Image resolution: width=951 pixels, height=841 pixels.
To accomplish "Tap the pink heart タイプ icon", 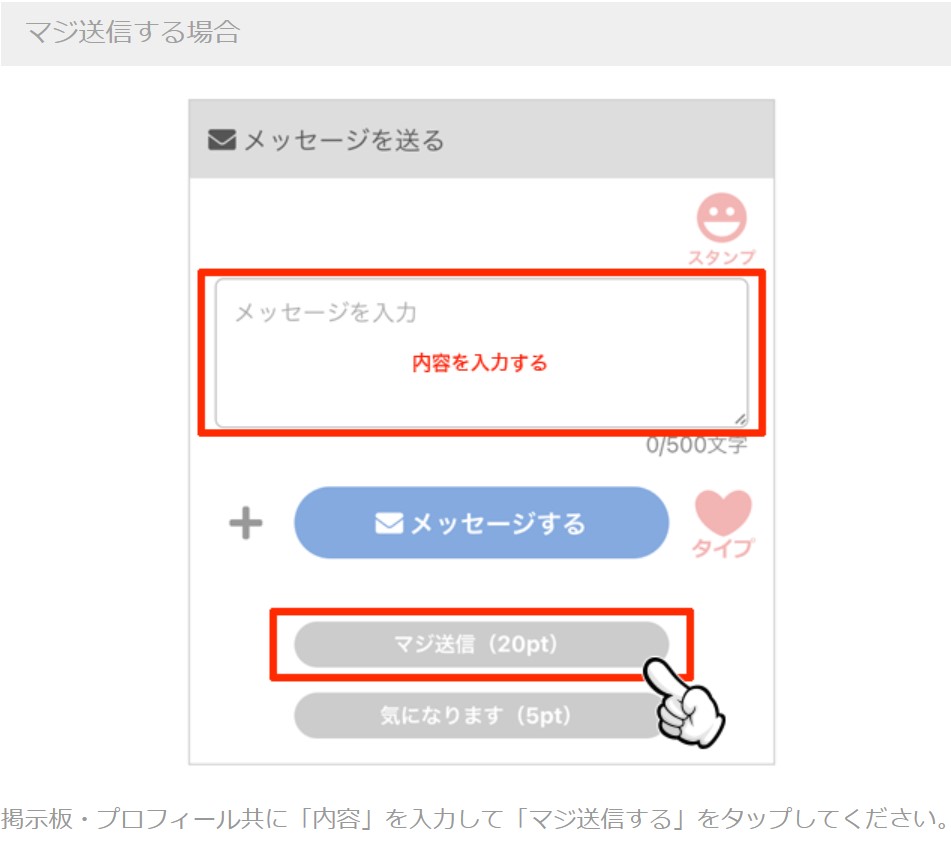I will [x=723, y=512].
